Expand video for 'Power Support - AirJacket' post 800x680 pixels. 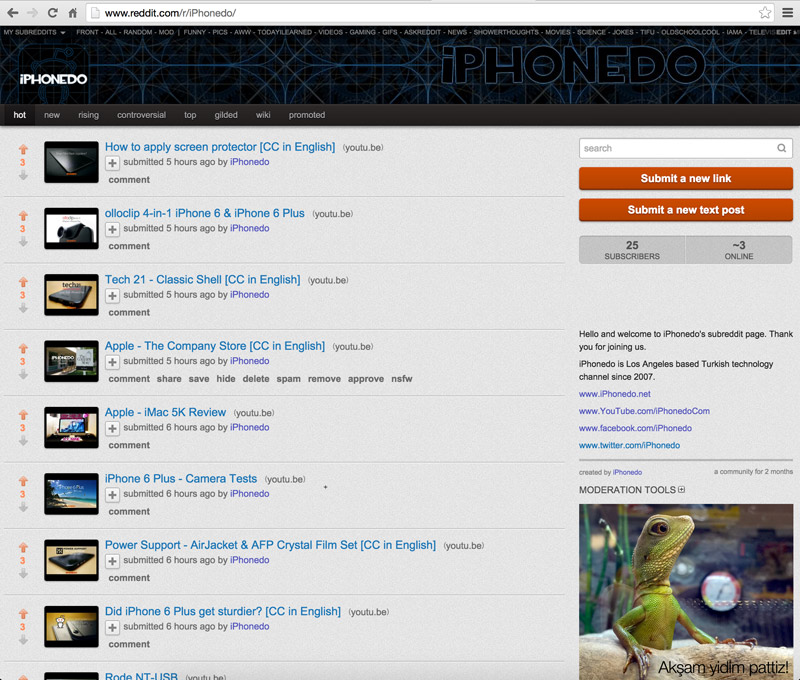pos(112,561)
